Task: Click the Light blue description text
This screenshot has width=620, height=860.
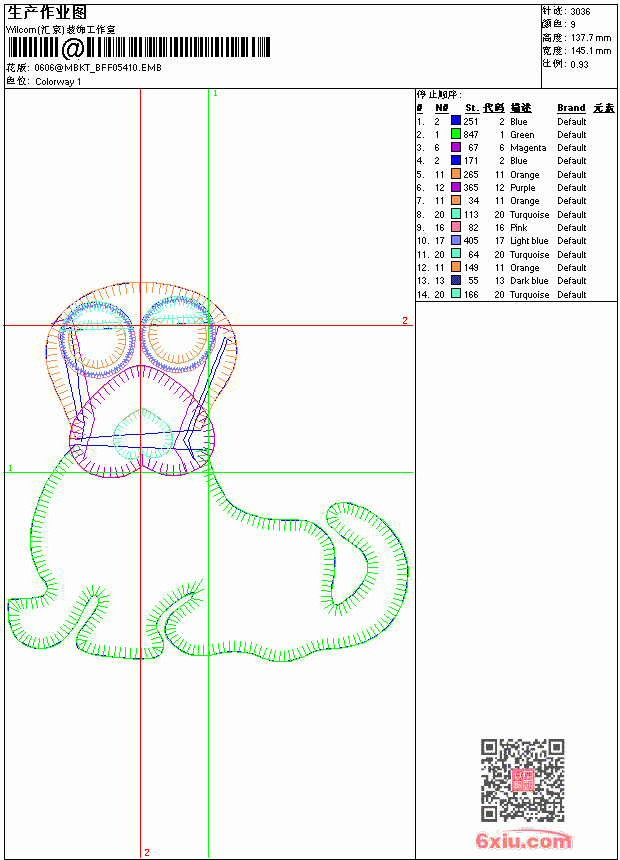Action: (529, 241)
